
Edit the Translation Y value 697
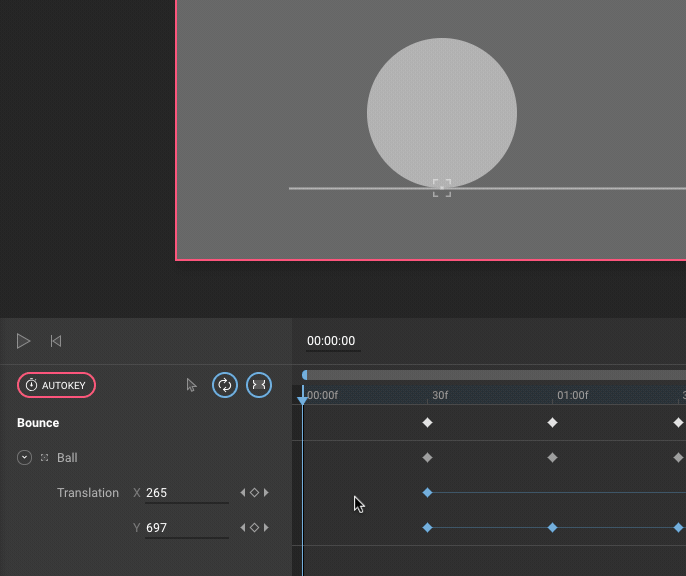click(x=187, y=528)
